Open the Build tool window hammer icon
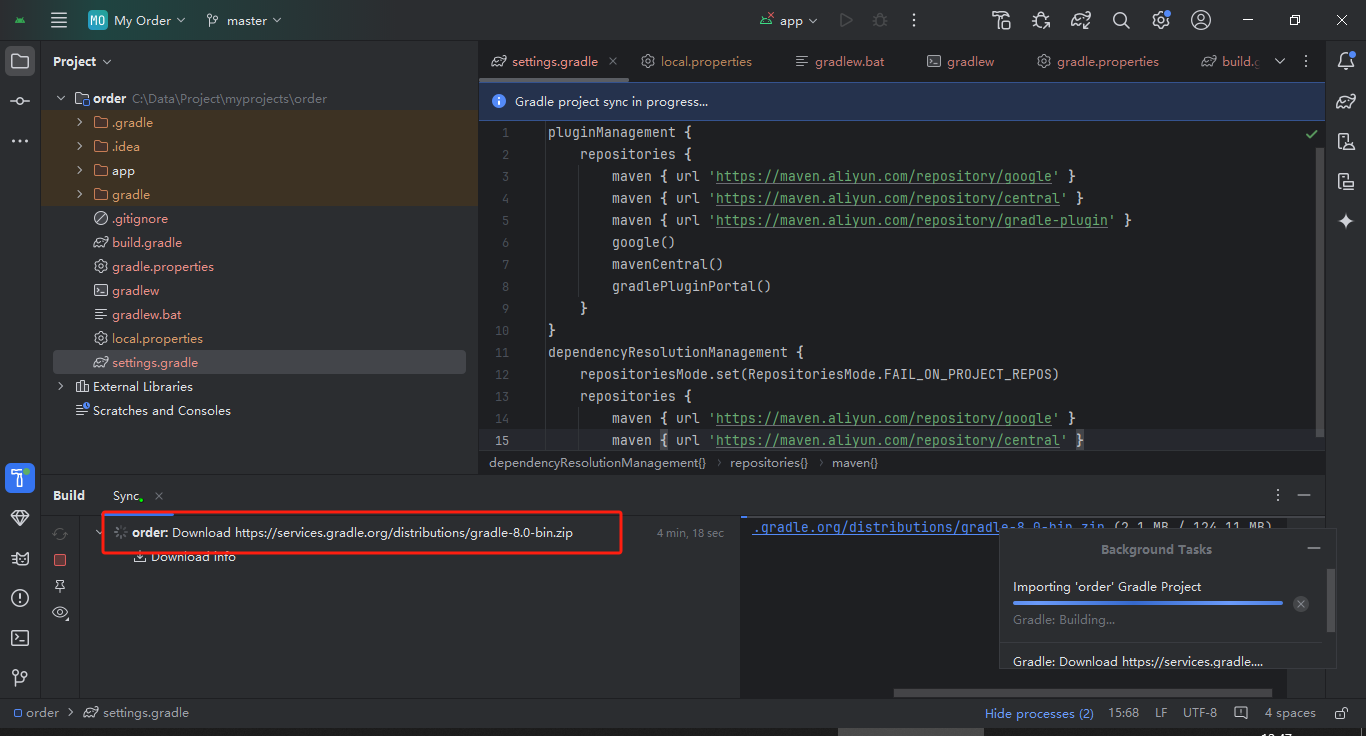The width and height of the screenshot is (1366, 736). point(20,478)
